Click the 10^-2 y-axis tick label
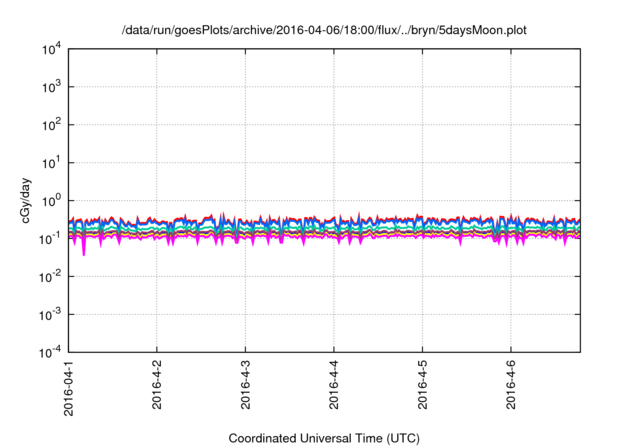The width and height of the screenshot is (640, 448). click(50, 277)
